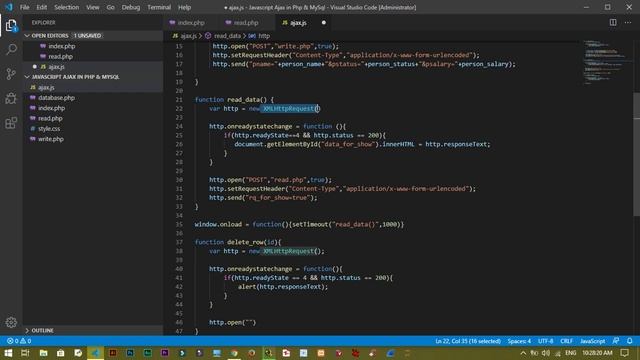This screenshot has height=360, width=640.
Task: Open the File menu
Action: pyautogui.click(x=24, y=7)
